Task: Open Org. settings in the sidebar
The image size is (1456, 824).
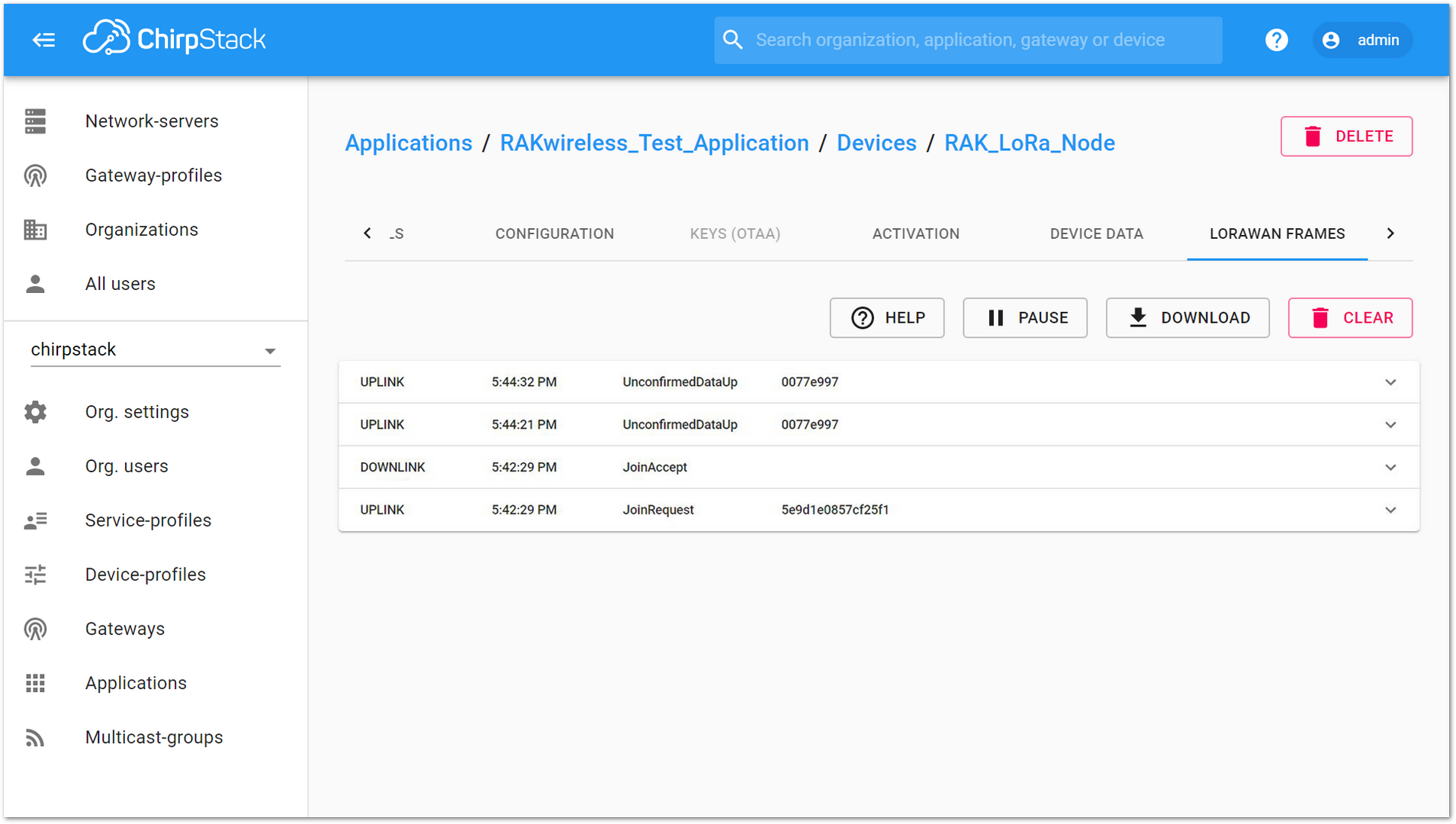Action: pos(137,412)
